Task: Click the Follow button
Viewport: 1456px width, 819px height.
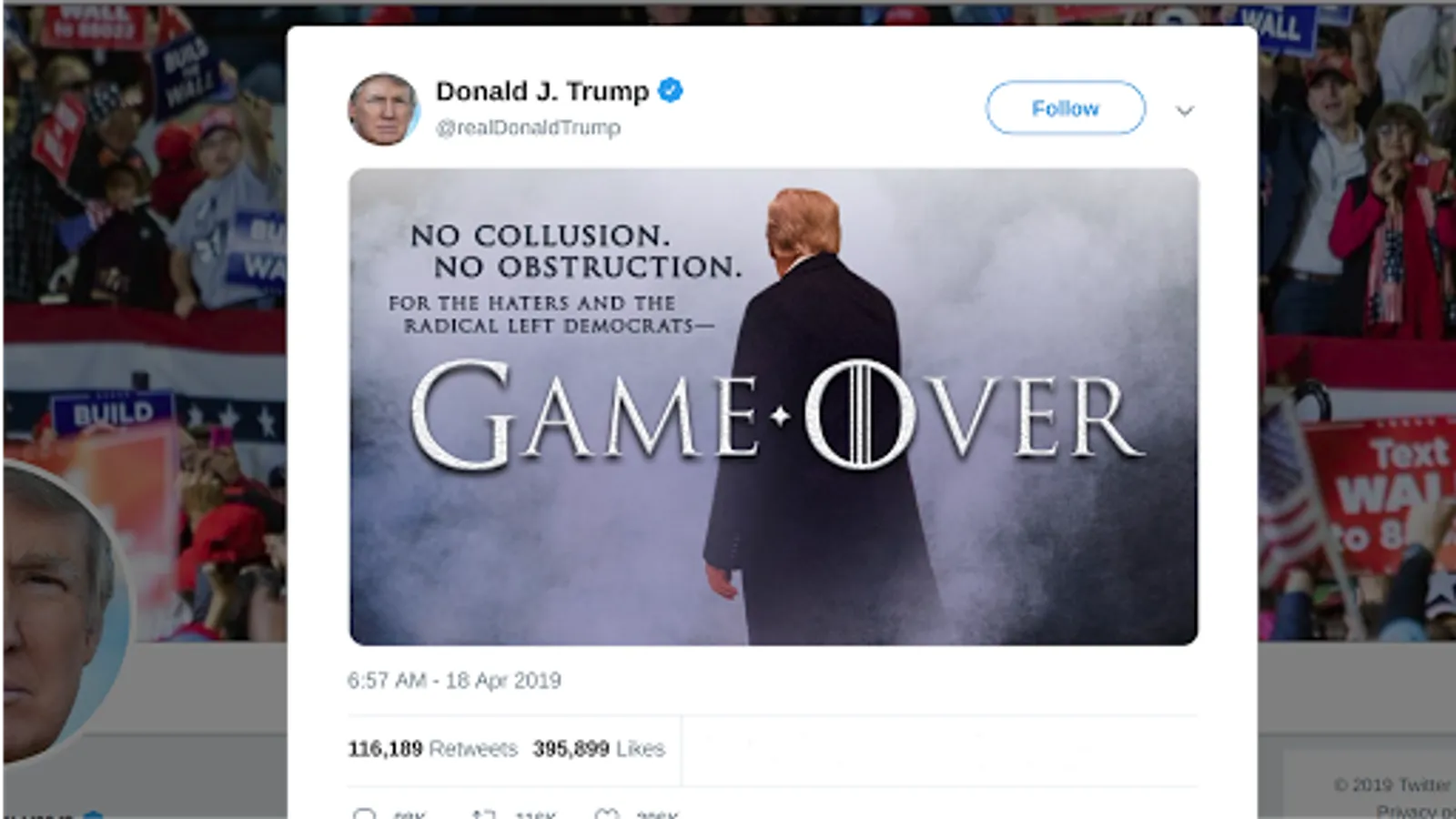Action: click(1065, 108)
